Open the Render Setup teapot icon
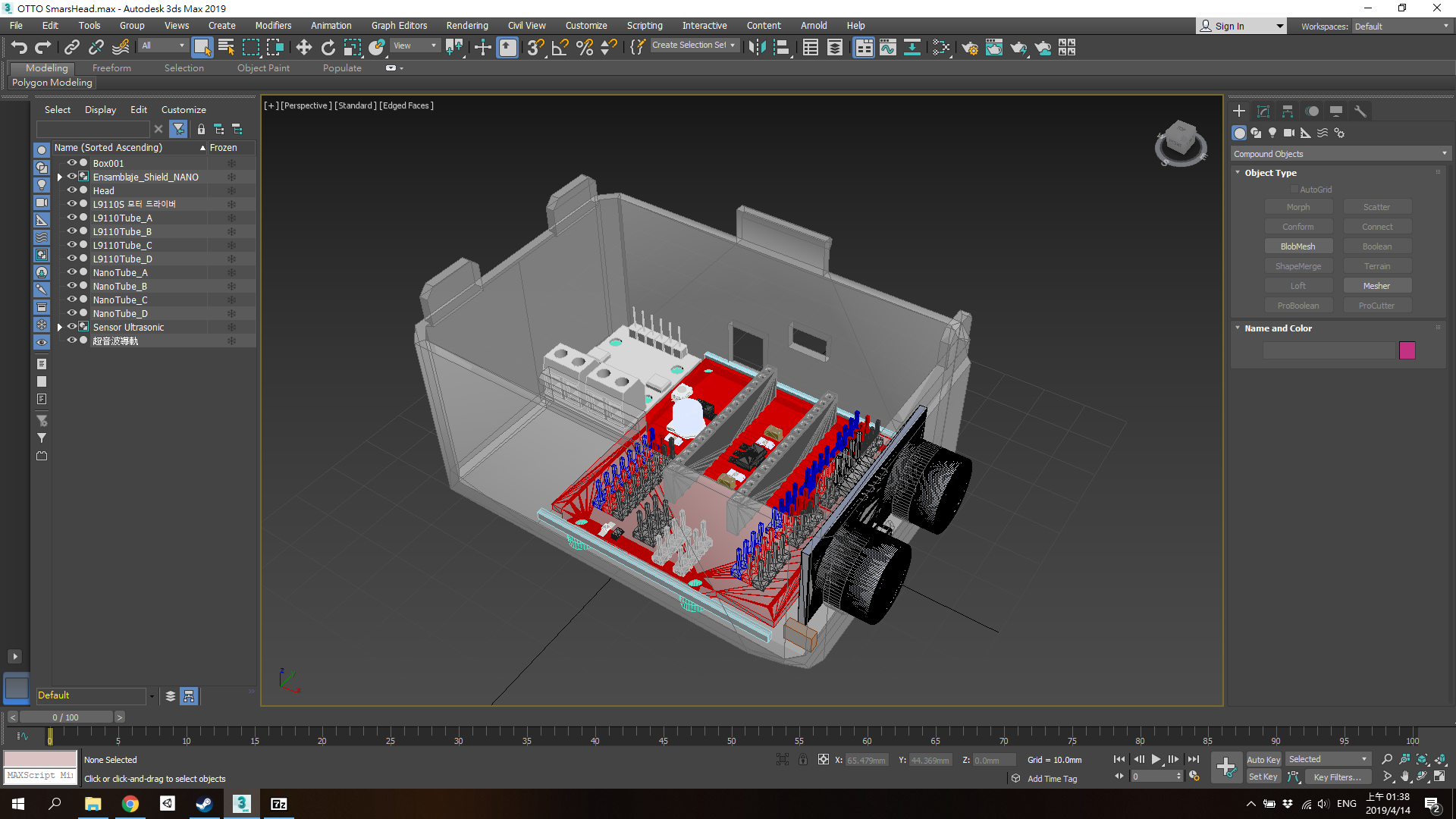Viewport: 1456px width, 819px height. [969, 48]
